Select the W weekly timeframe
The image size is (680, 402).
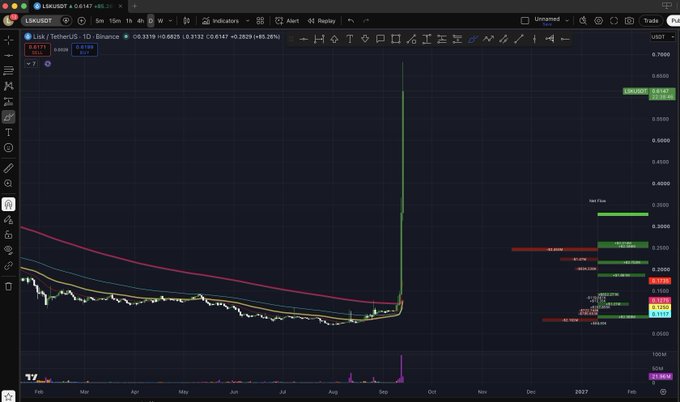(160, 20)
